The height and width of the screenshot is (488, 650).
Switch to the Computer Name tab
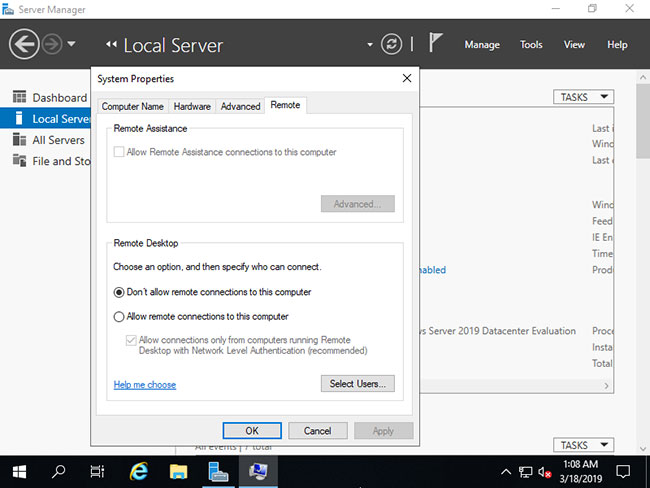133,107
